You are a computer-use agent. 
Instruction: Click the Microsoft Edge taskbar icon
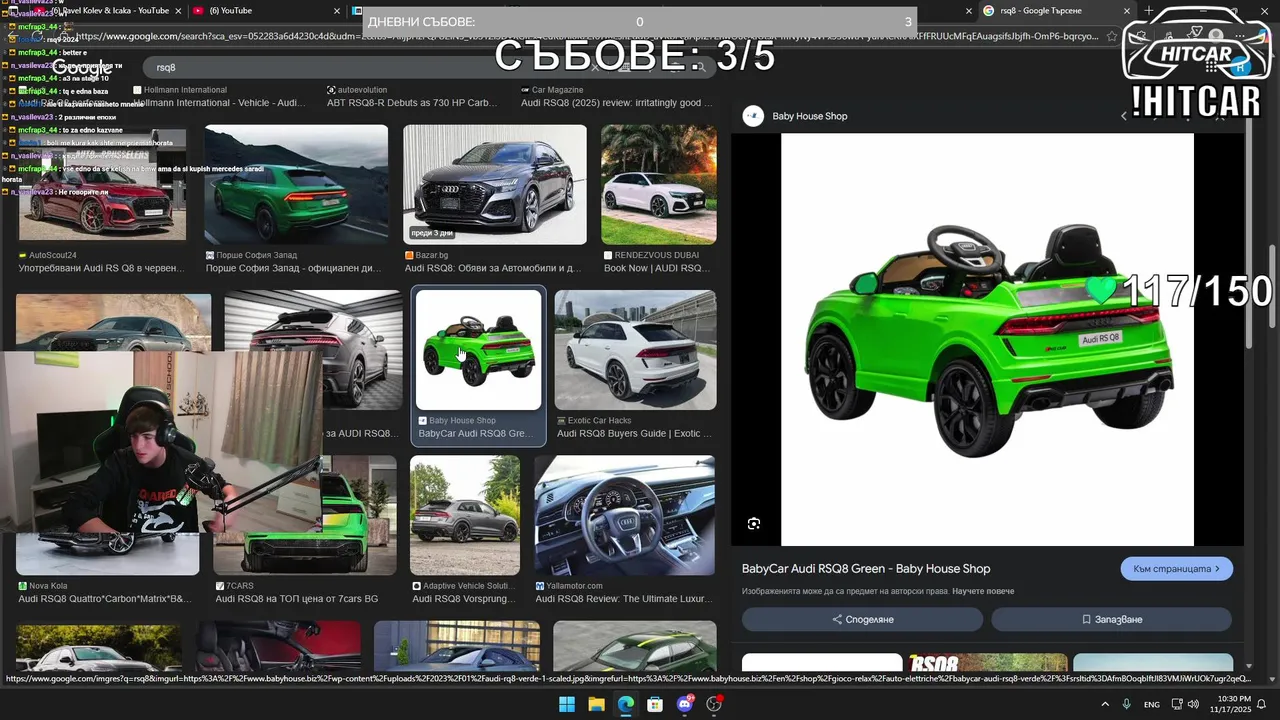[x=625, y=704]
